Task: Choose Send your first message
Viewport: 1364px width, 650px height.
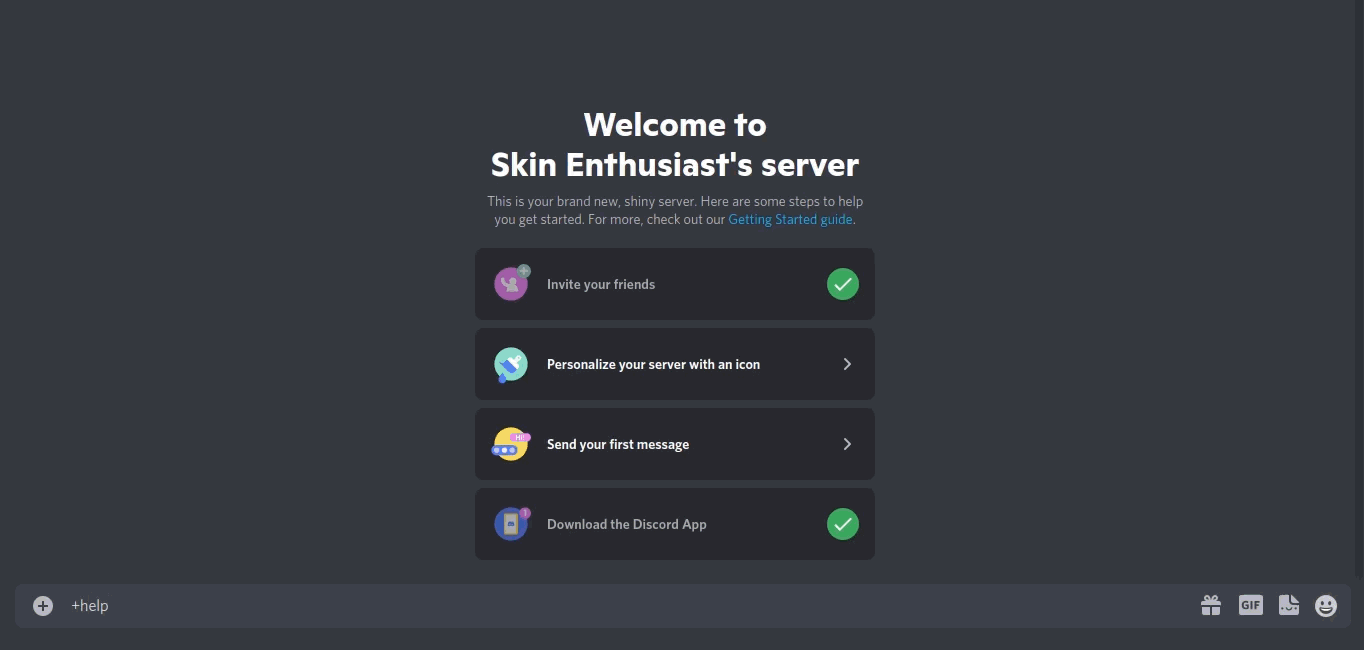Action: [x=675, y=444]
